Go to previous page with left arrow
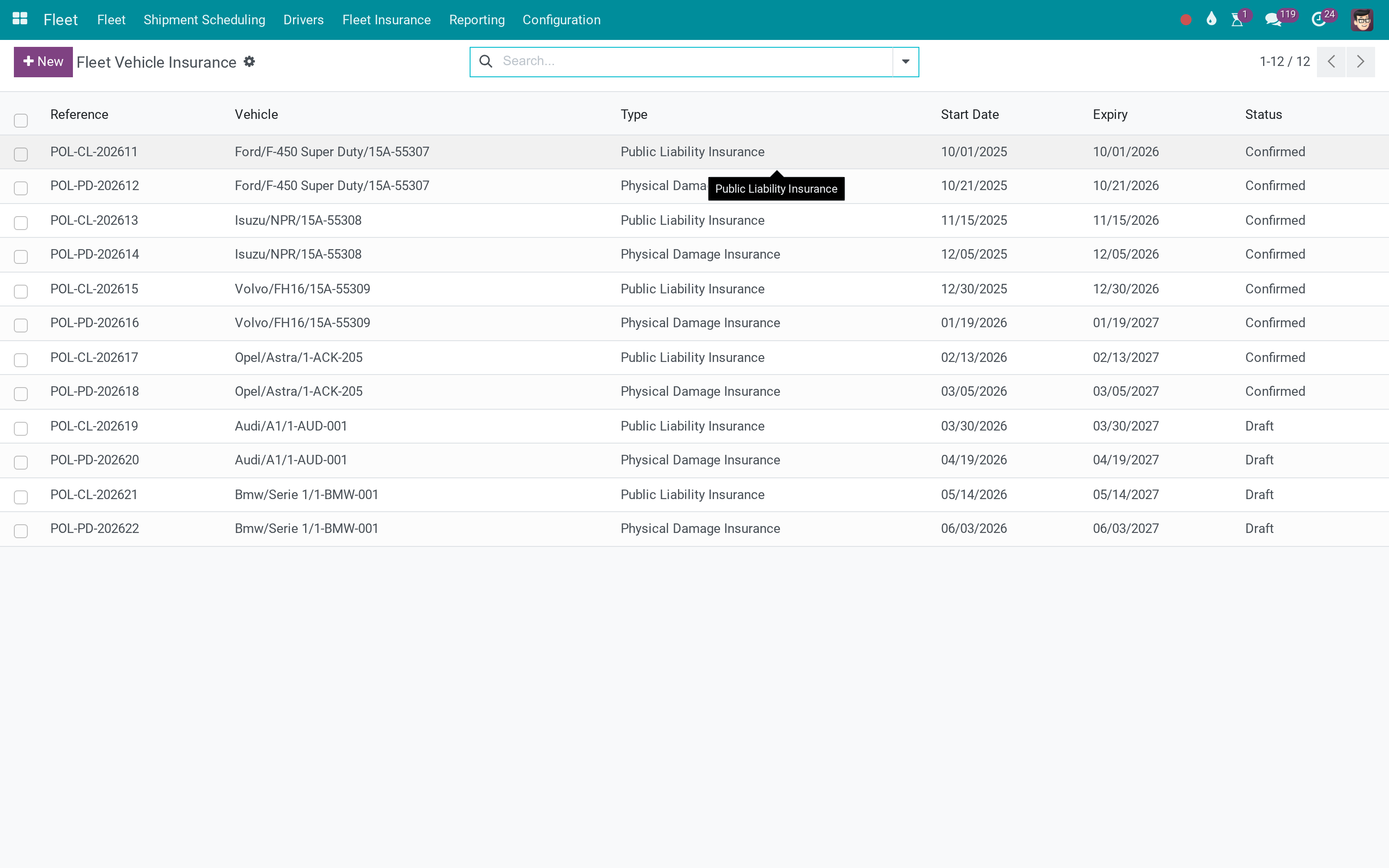The image size is (1389, 868). coord(1331,62)
